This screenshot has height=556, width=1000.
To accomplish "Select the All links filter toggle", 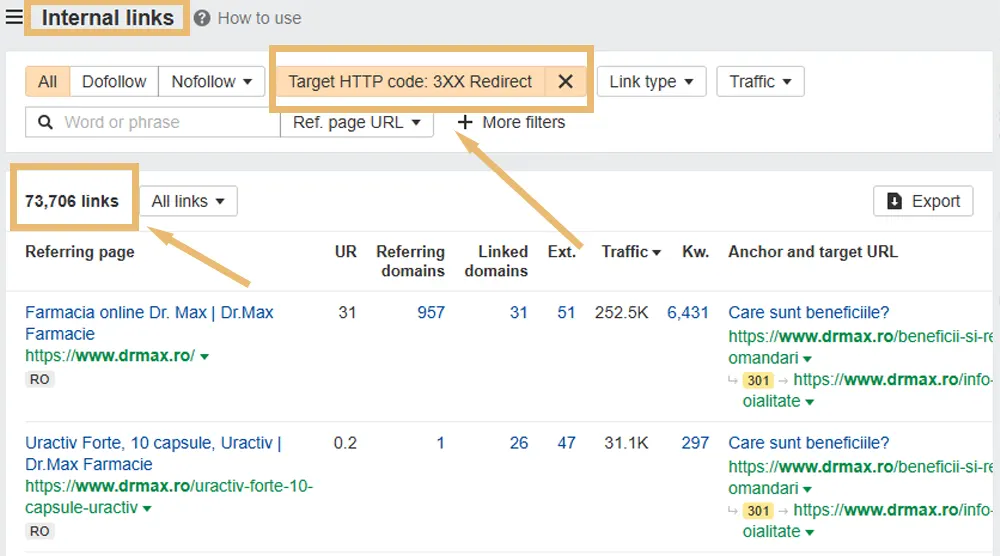I will click(47, 82).
